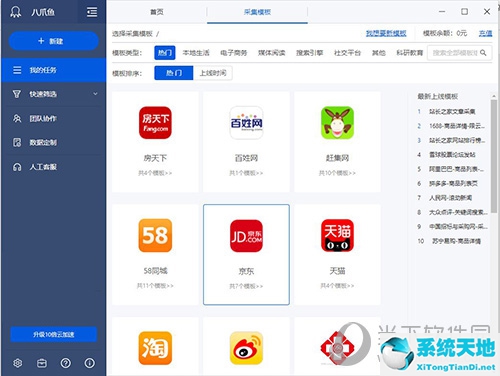Open latest template 雪球股票论坛发帖
This screenshot has height=376, width=500.
pos(452,154)
